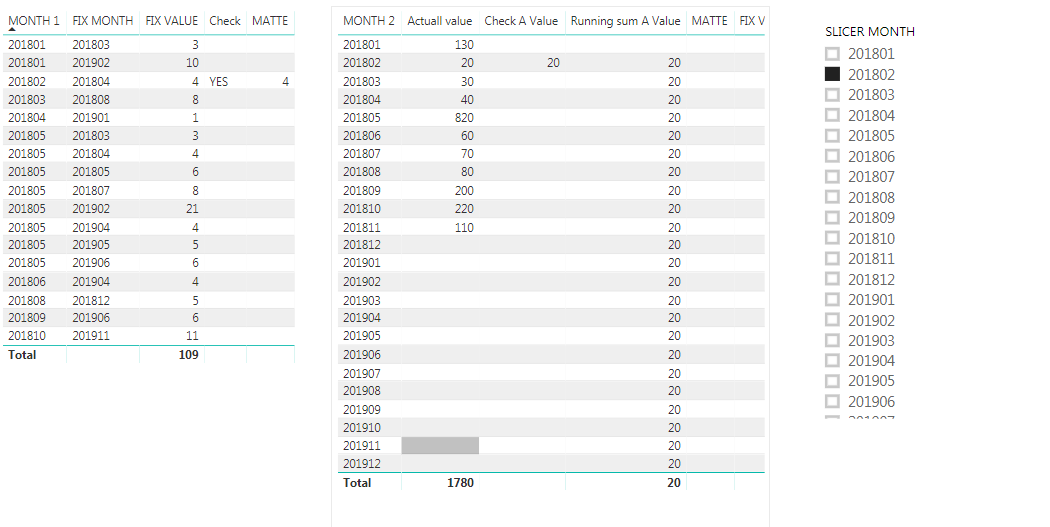Sort by the MONTH 2 column header
Image resolution: width=1050 pixels, height=527 pixels.
pos(369,21)
